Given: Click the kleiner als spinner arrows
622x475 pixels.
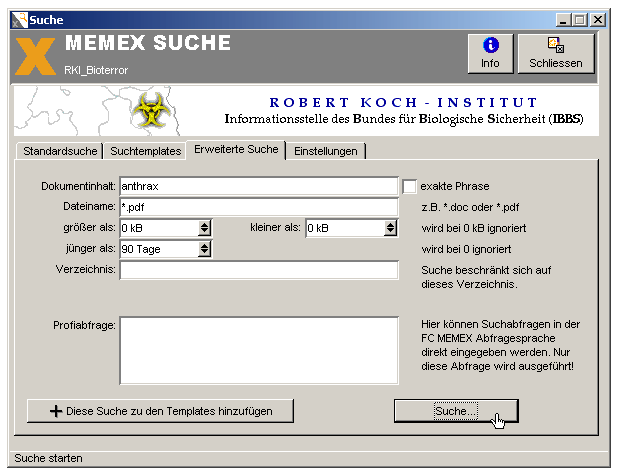Looking at the screenshot, I should (390, 228).
